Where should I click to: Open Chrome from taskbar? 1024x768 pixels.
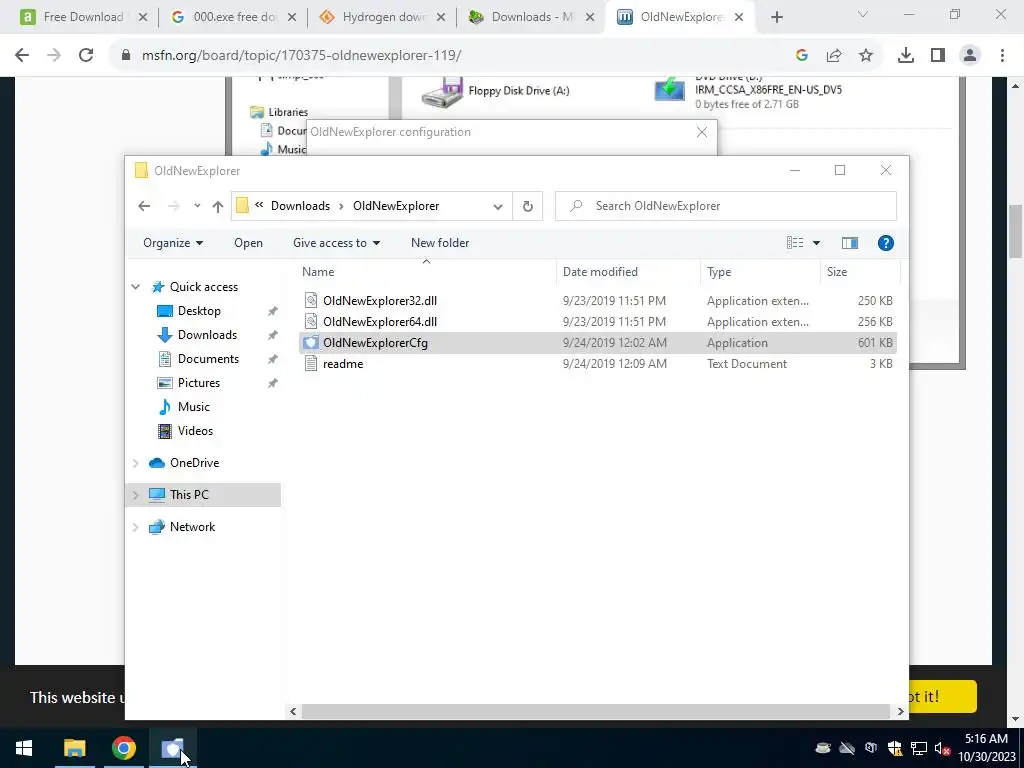click(x=123, y=748)
